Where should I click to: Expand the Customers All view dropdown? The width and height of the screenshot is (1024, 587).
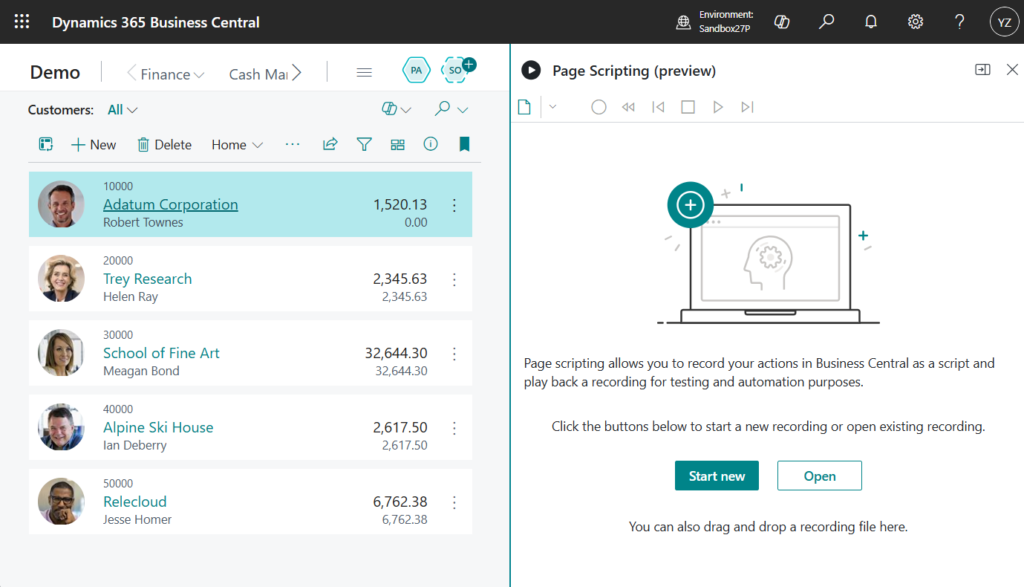tap(122, 110)
